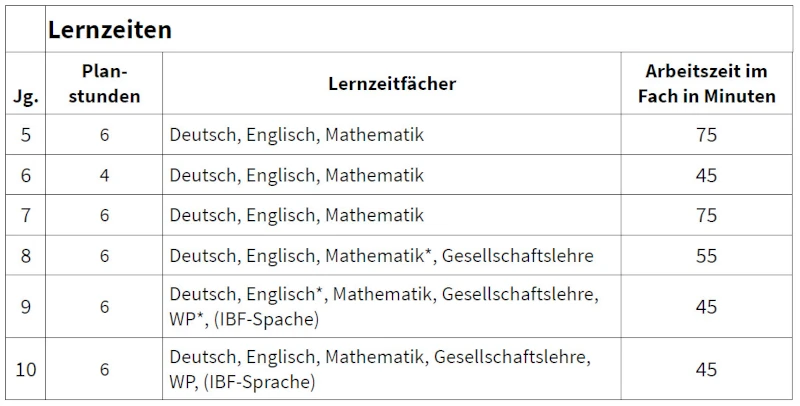This screenshot has width=800, height=406.
Task: Click the 75 minutes cell for grade 7
Action: (706, 215)
